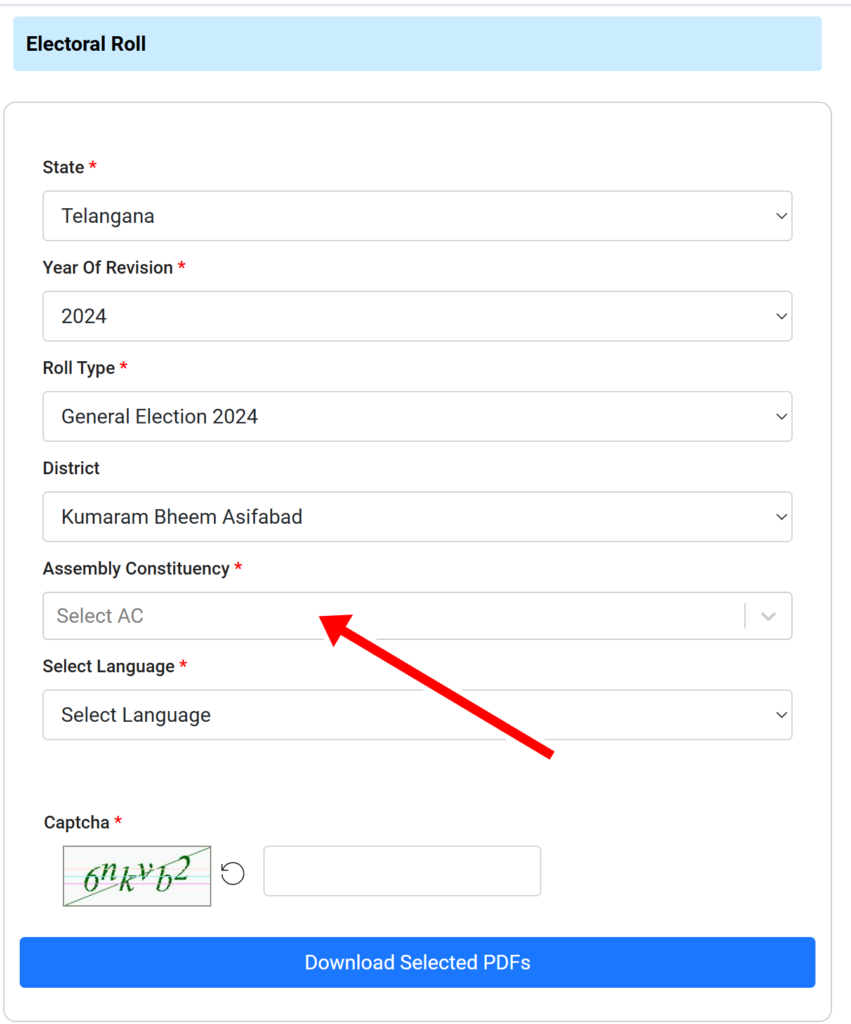This screenshot has height=1024, width=851.
Task: Click Download Selected PDFs button
Action: (x=417, y=963)
